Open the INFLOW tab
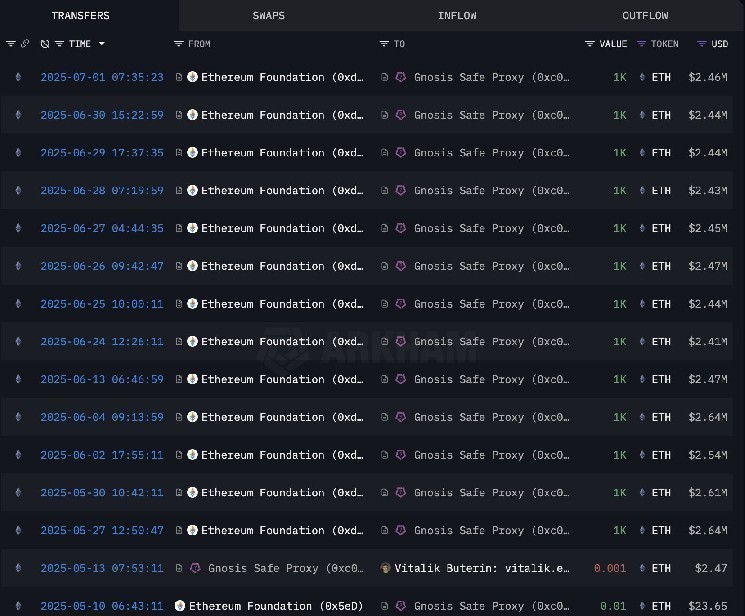 click(x=457, y=16)
